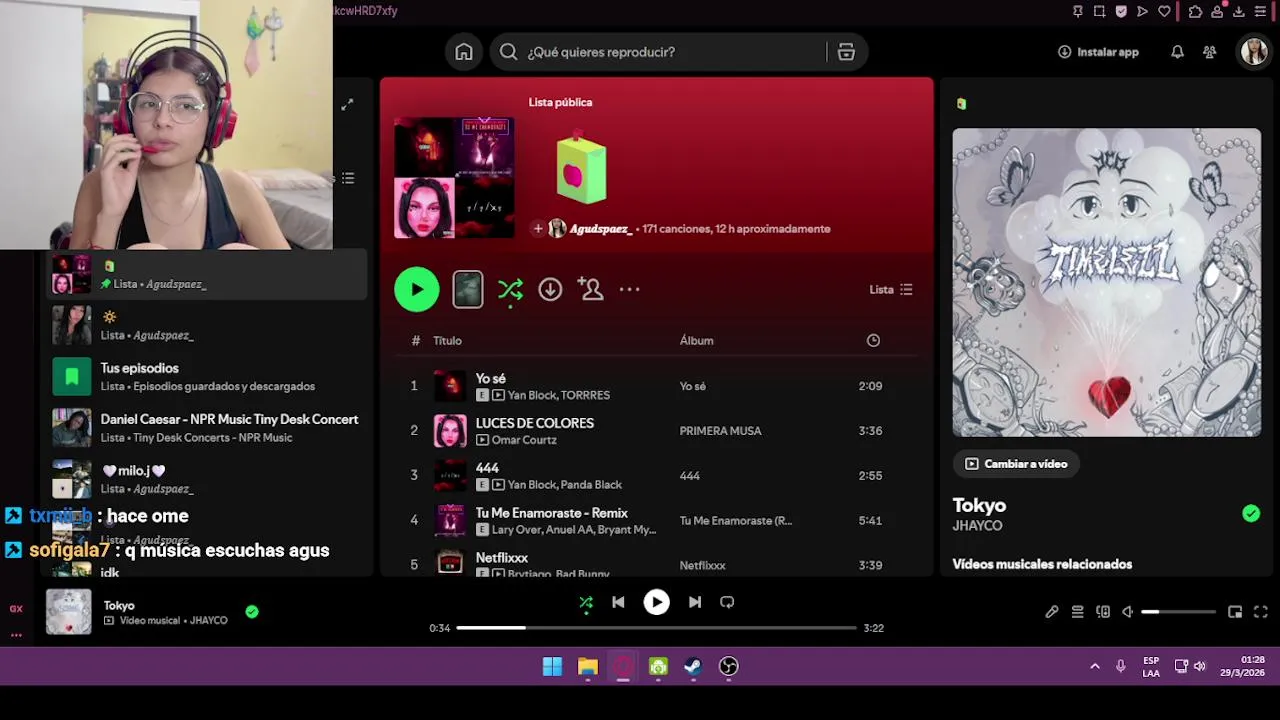
Task: Open the browser sidebar three dots menu
Action: coord(16,635)
